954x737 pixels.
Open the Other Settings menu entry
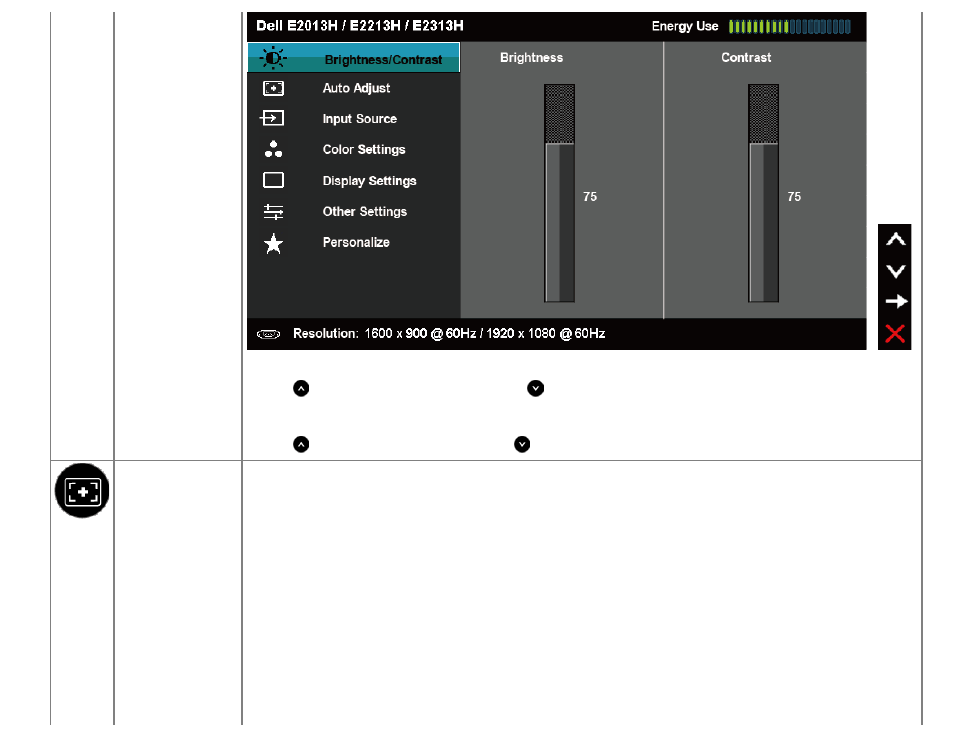[364, 212]
